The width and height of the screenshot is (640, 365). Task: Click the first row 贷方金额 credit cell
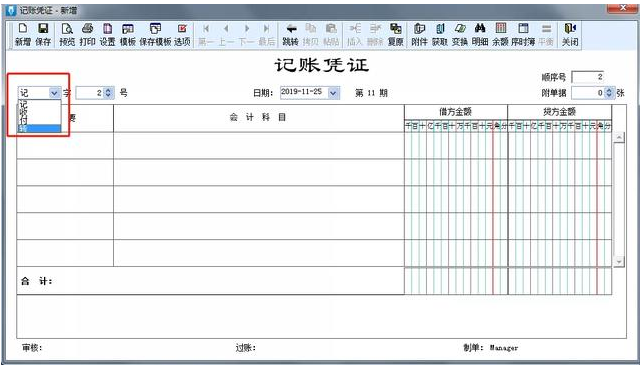pyautogui.click(x=560, y=145)
